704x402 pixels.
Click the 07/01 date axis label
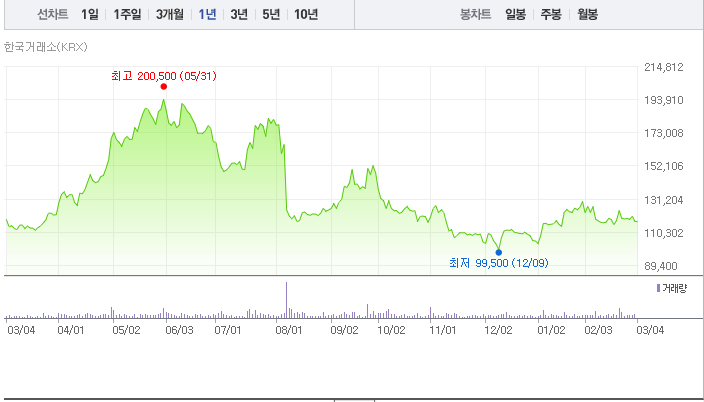[228, 330]
